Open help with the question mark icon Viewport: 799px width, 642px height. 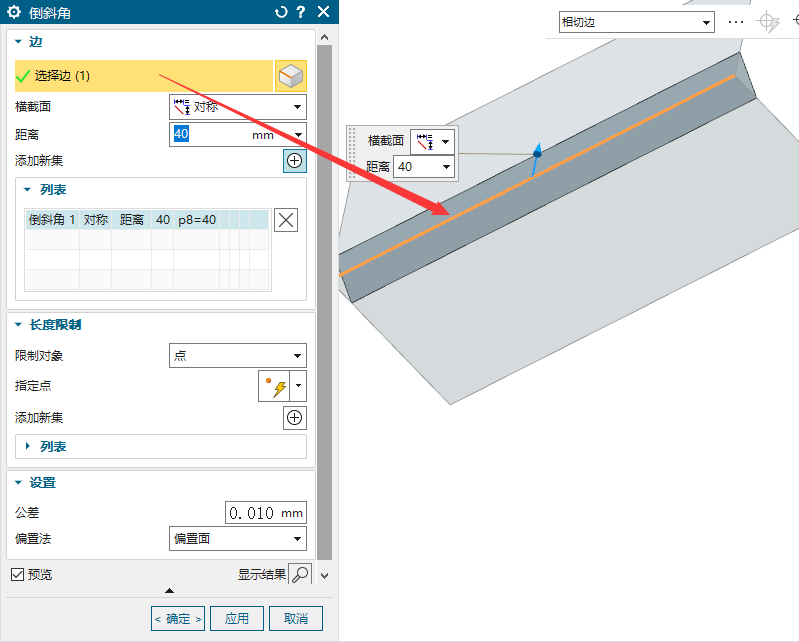pyautogui.click(x=301, y=12)
